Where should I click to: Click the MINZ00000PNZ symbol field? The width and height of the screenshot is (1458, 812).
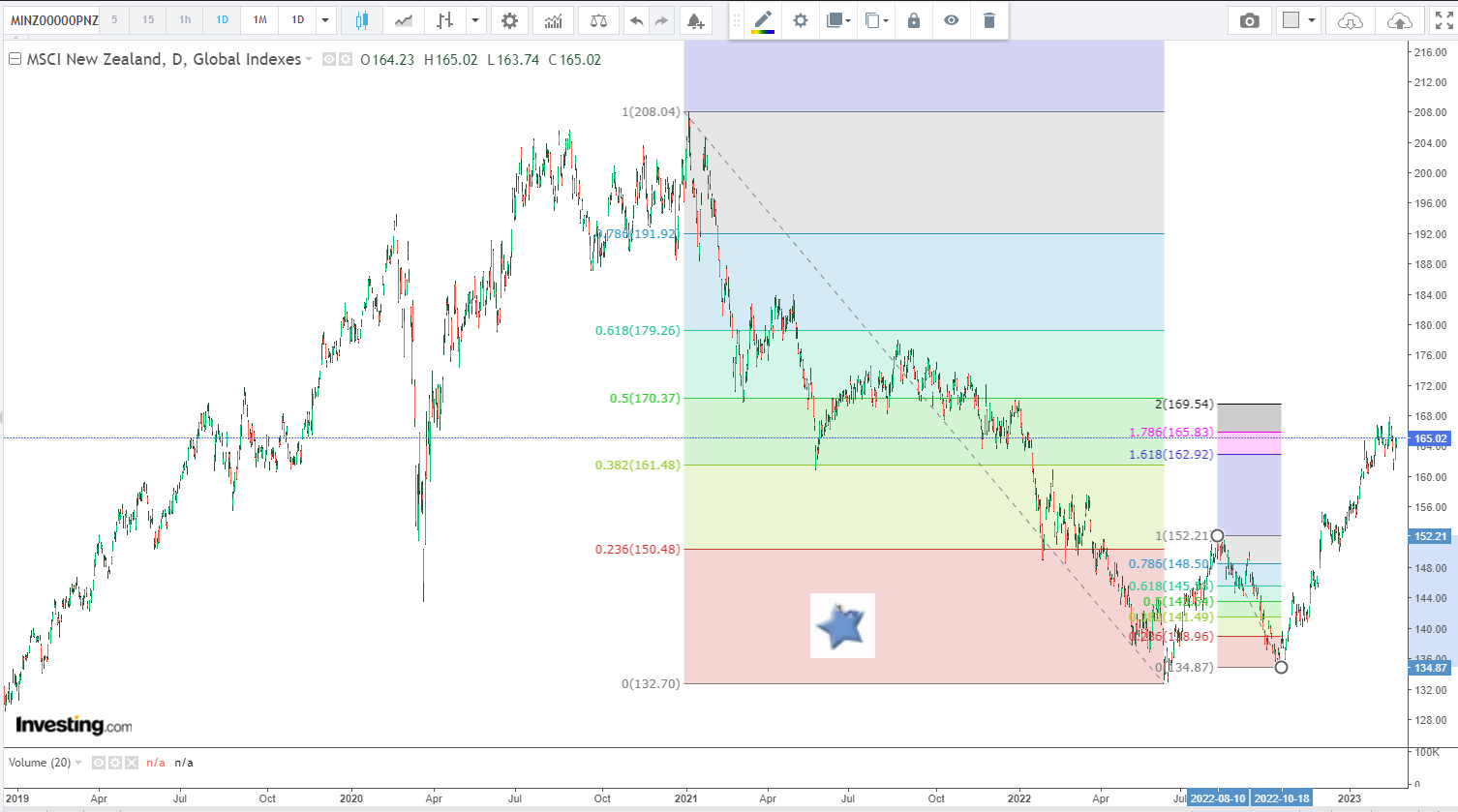(53, 20)
